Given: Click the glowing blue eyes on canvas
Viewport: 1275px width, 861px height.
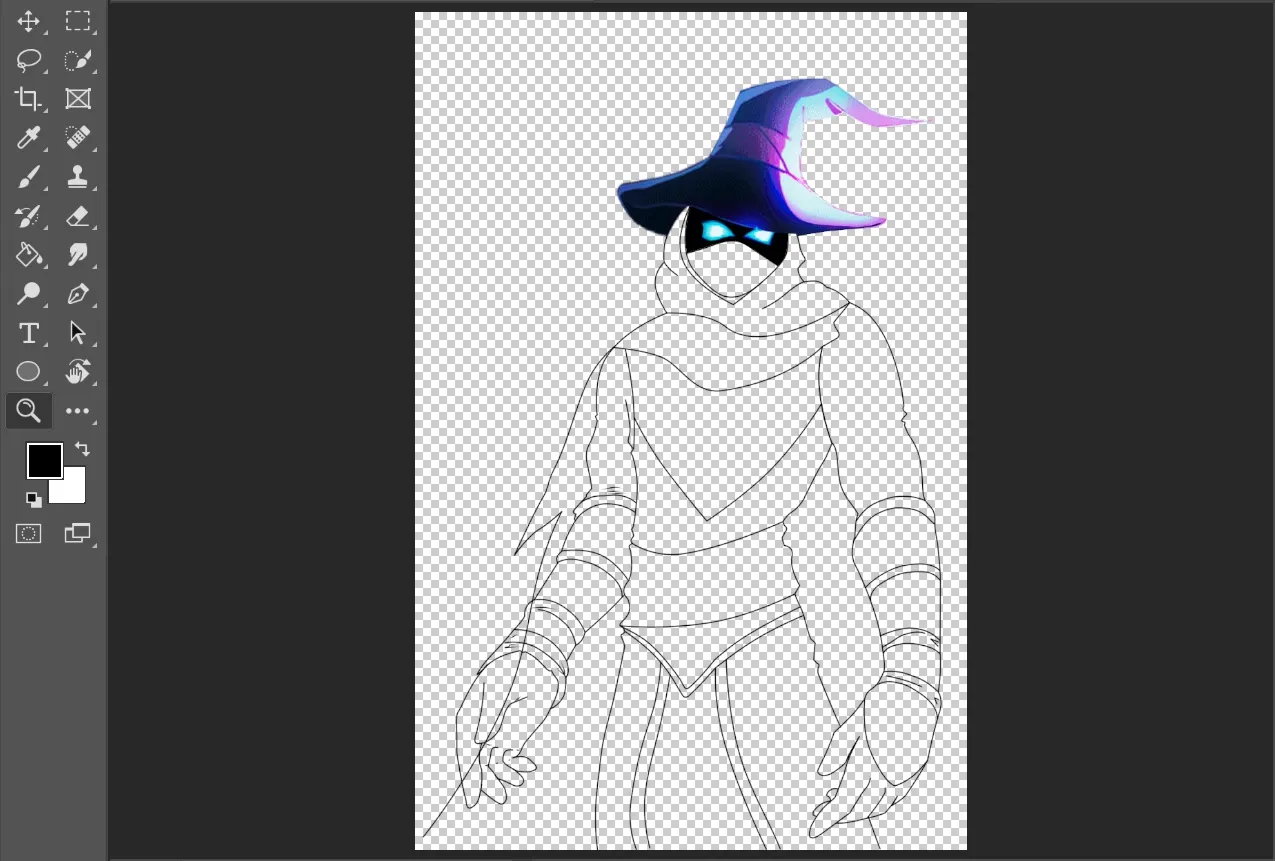Looking at the screenshot, I should (x=738, y=234).
